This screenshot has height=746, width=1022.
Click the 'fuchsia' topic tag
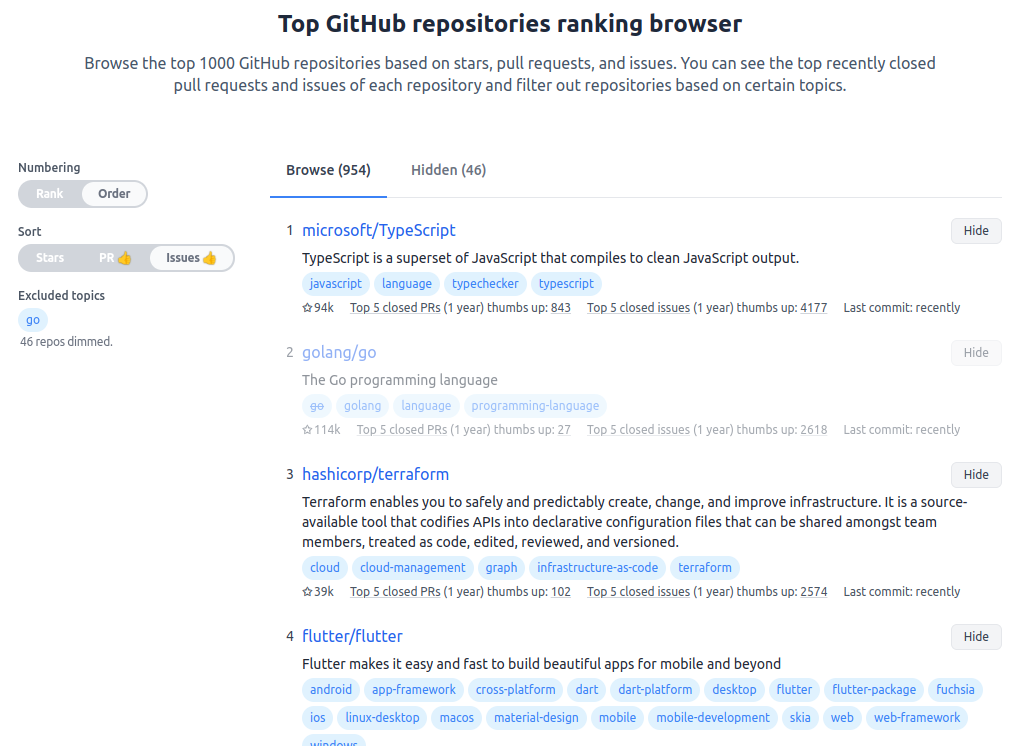tap(955, 689)
